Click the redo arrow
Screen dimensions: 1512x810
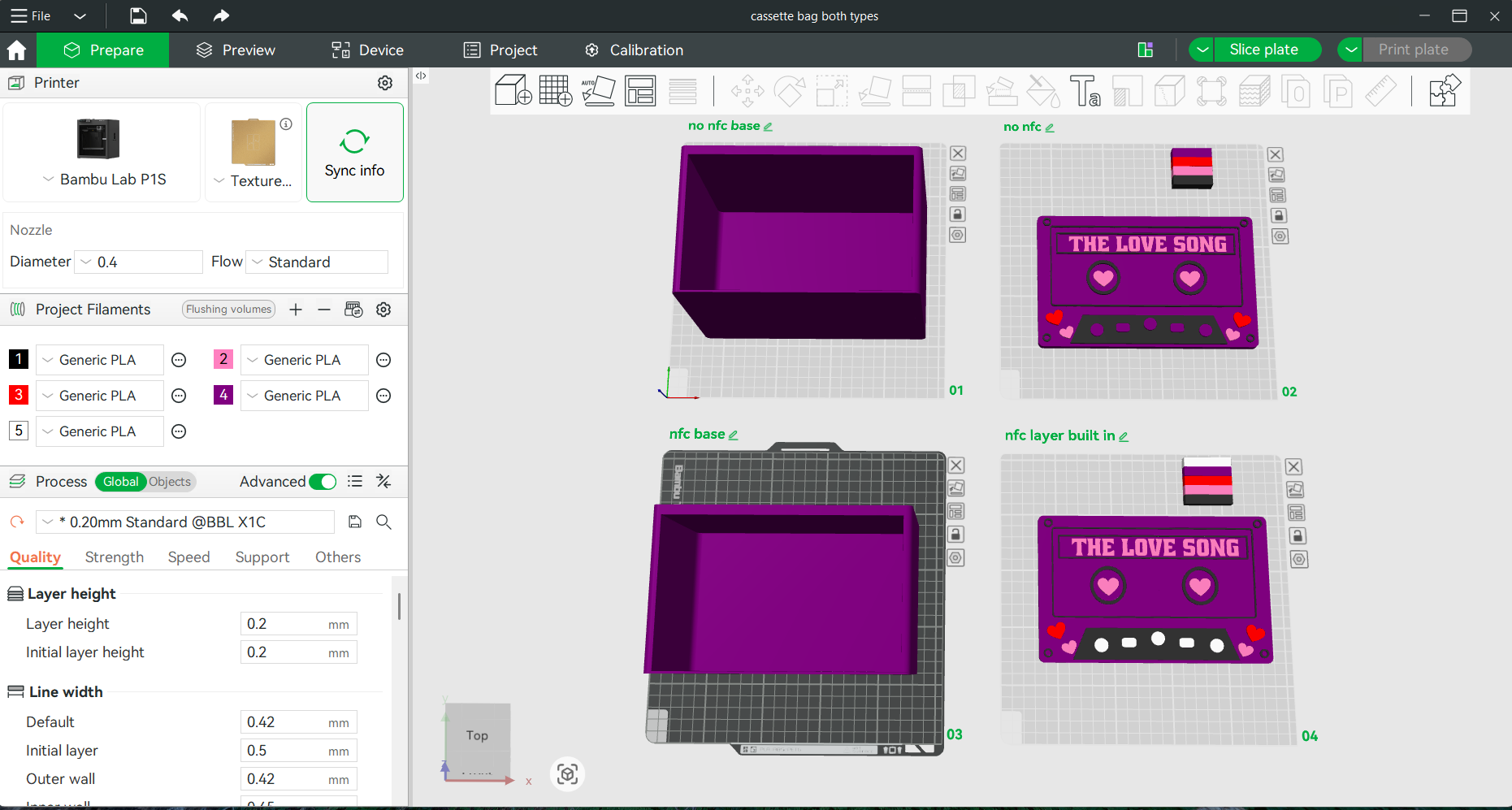pyautogui.click(x=221, y=15)
